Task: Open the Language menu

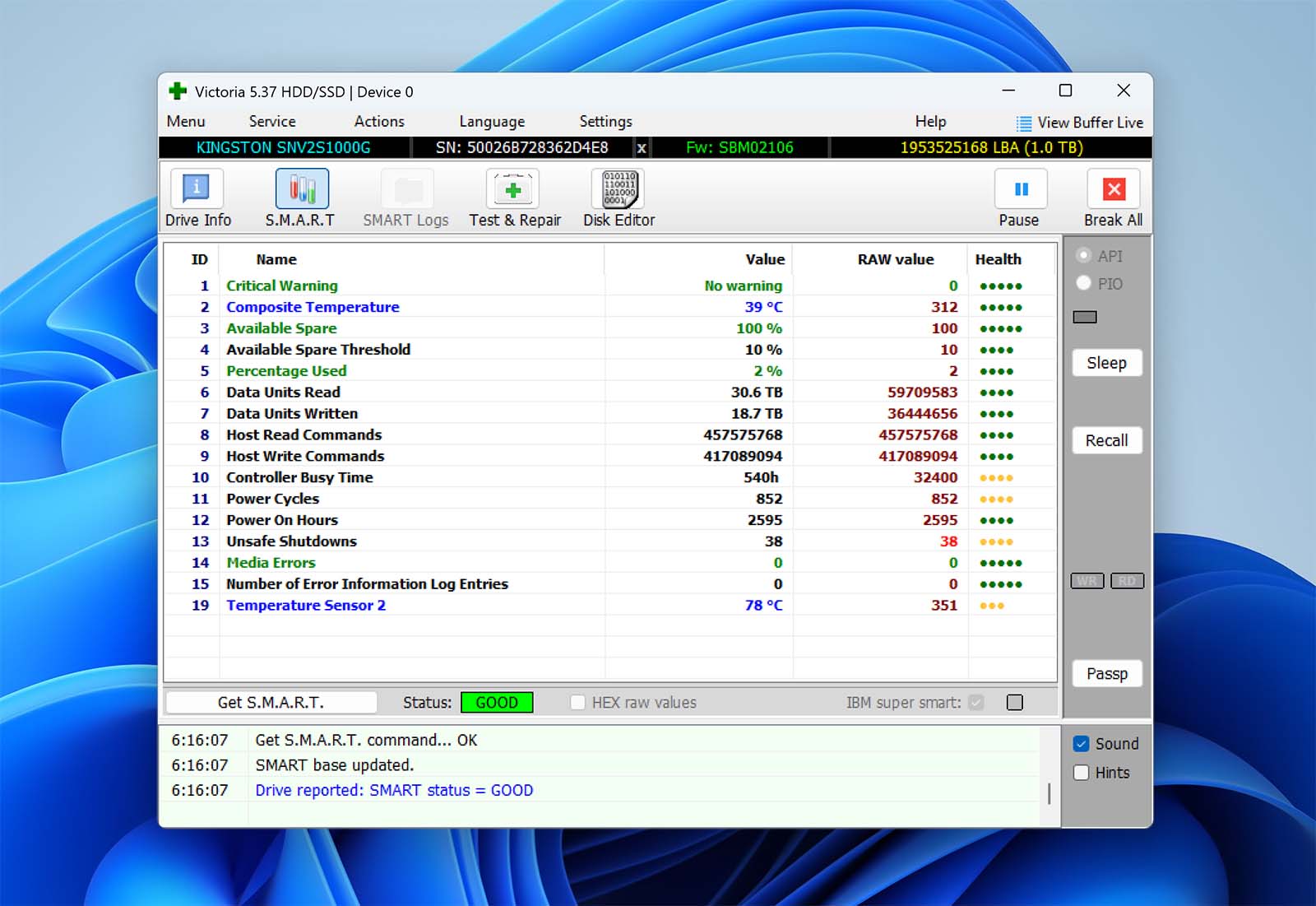Action: click(491, 122)
